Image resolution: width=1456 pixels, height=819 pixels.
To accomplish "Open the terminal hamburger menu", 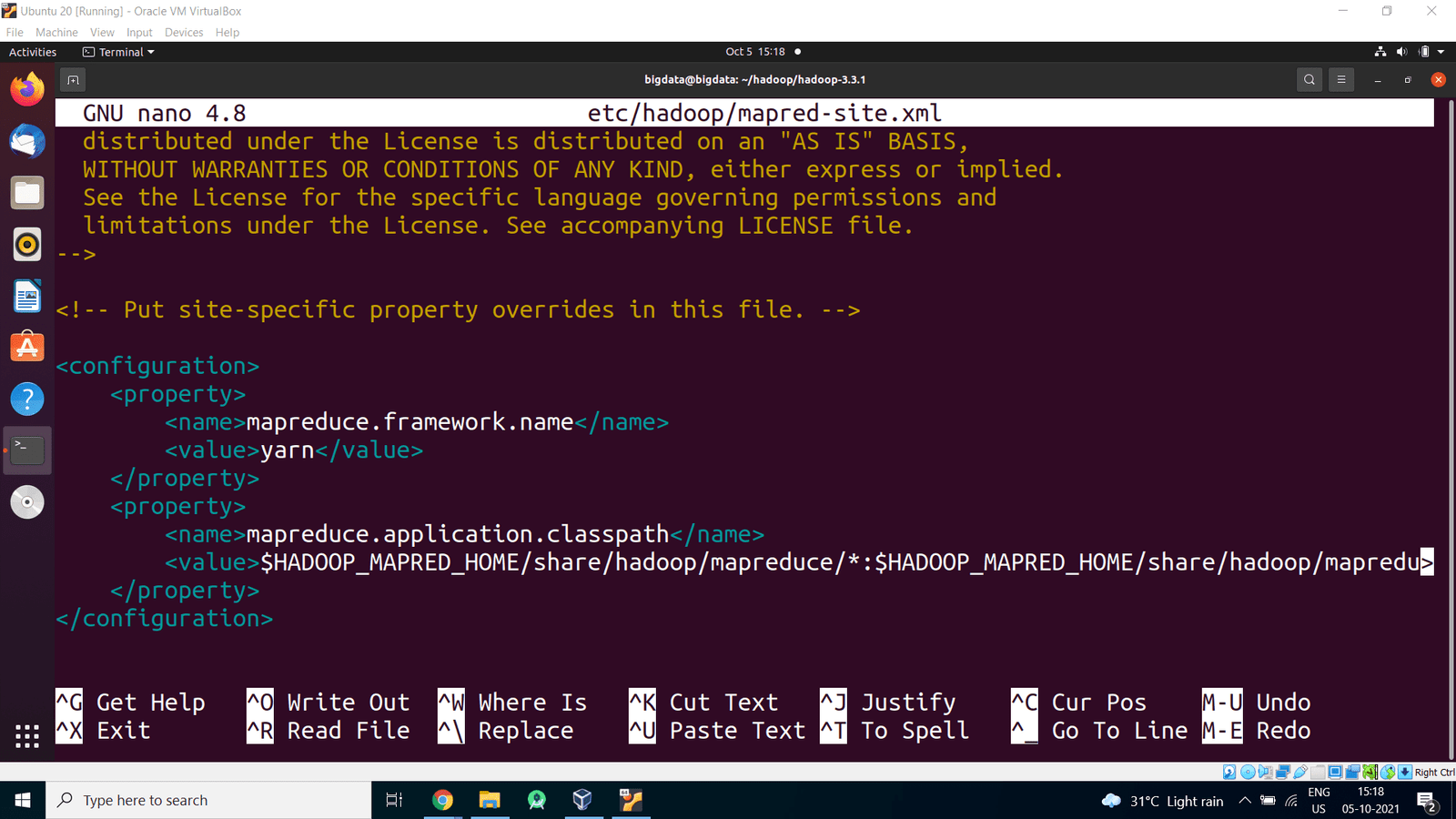I will (x=1341, y=80).
